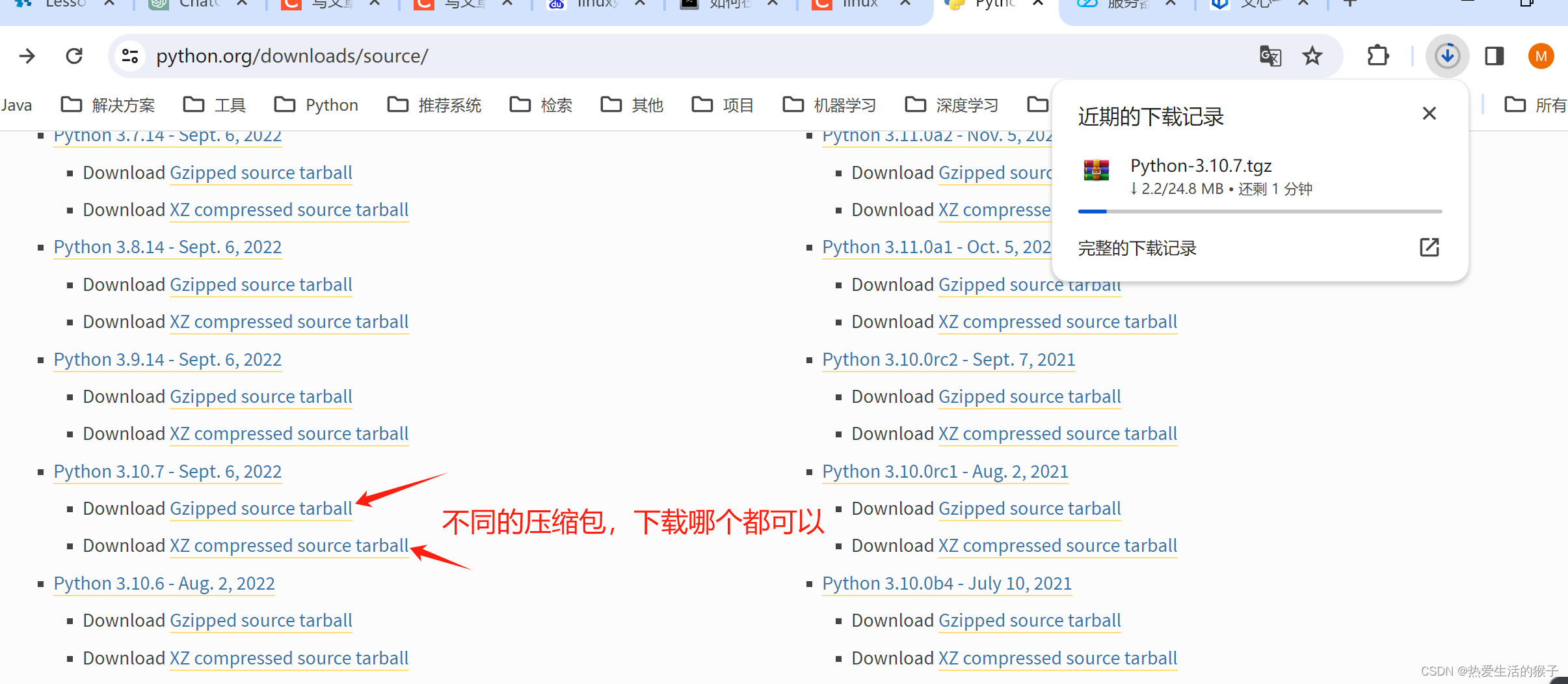Screen dimensions: 1568x684
Task: Click the translate page icon
Action: coord(1270,56)
